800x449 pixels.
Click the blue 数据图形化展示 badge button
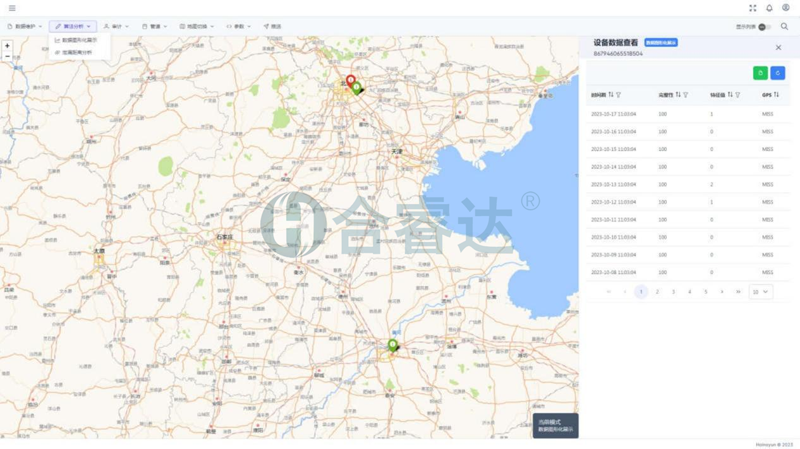[x=661, y=43]
